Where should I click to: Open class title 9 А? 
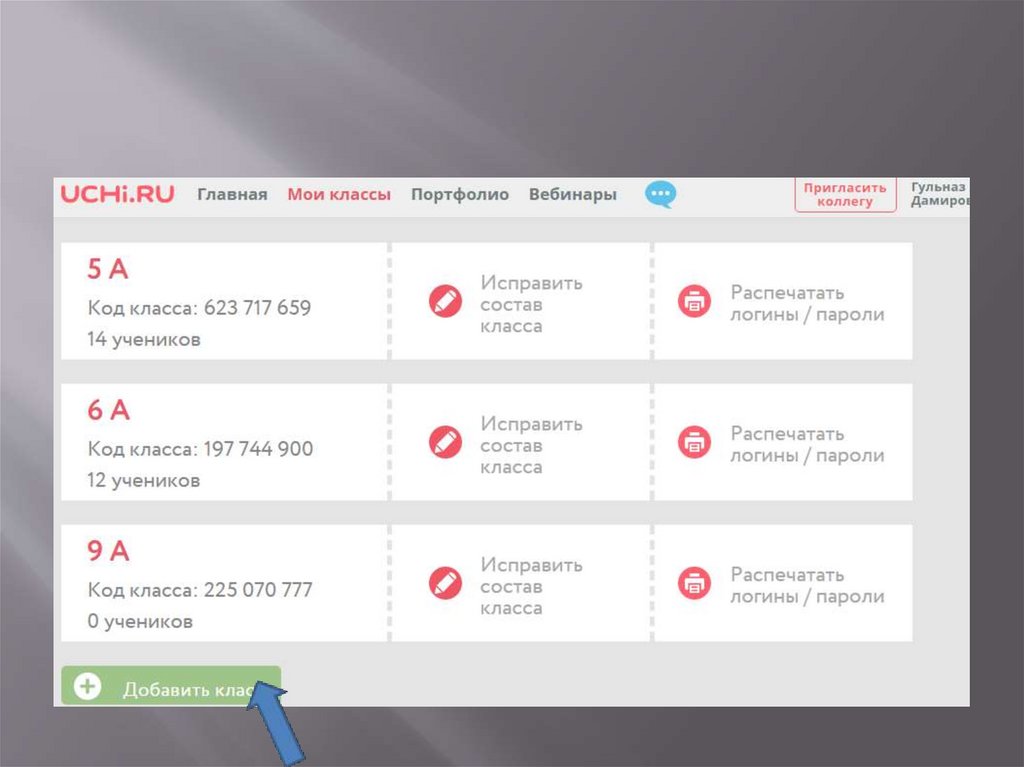coord(108,551)
